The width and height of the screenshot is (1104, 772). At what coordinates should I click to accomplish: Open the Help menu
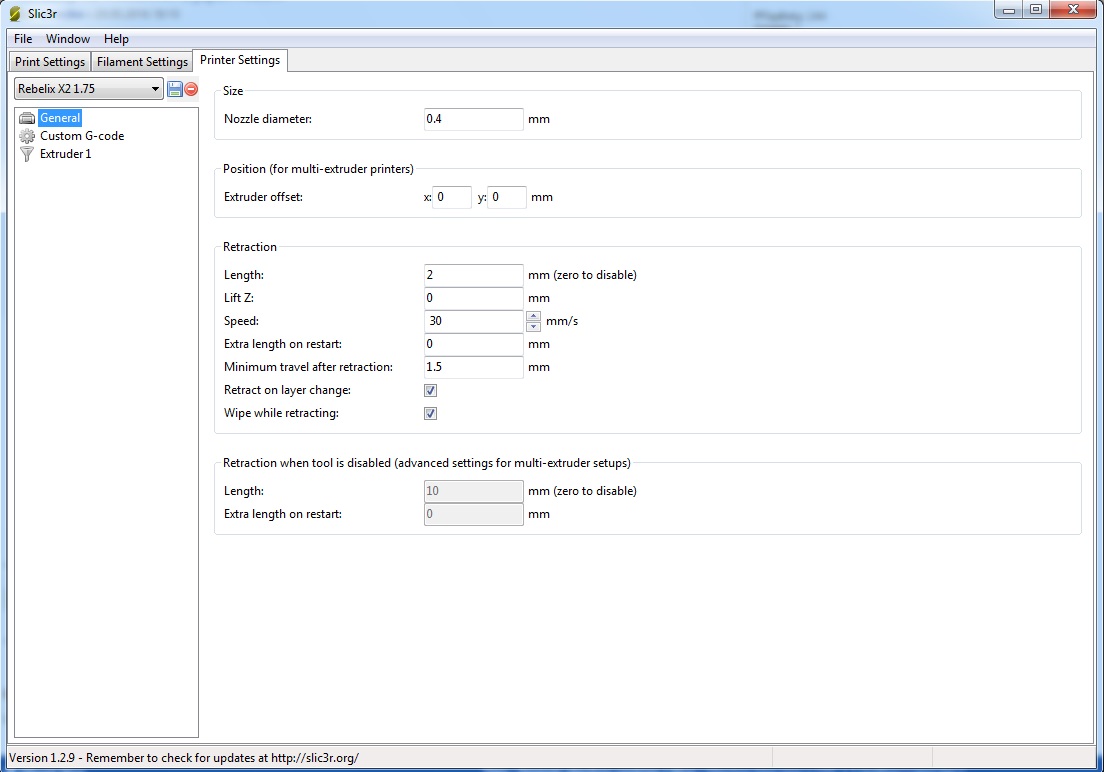(116, 39)
